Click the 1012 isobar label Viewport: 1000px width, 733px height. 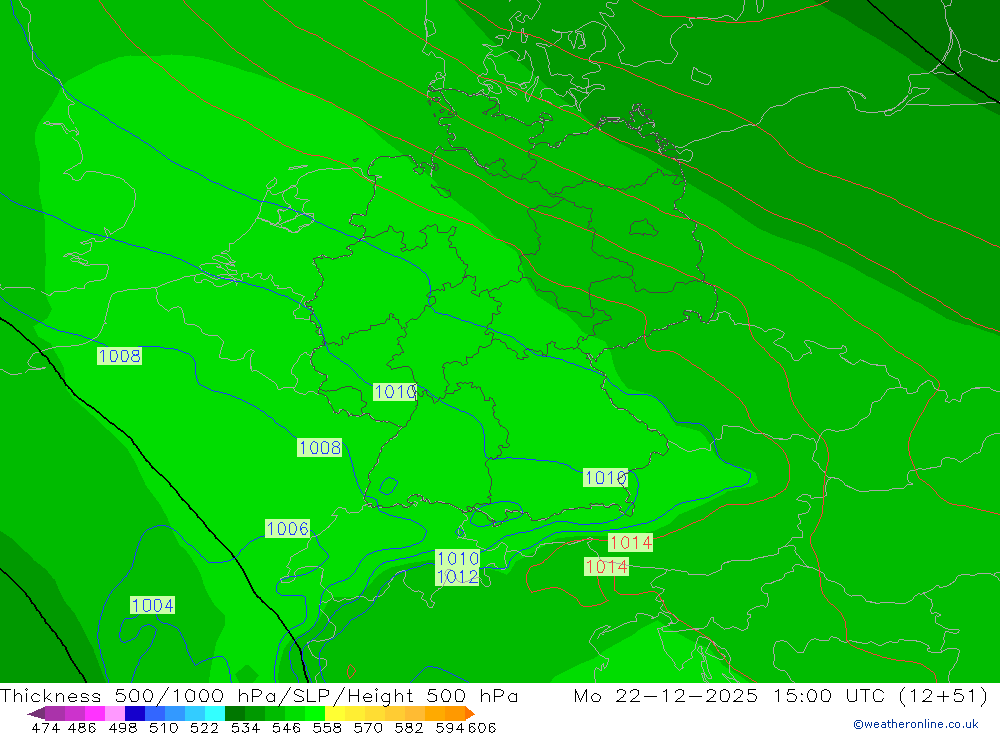457,577
